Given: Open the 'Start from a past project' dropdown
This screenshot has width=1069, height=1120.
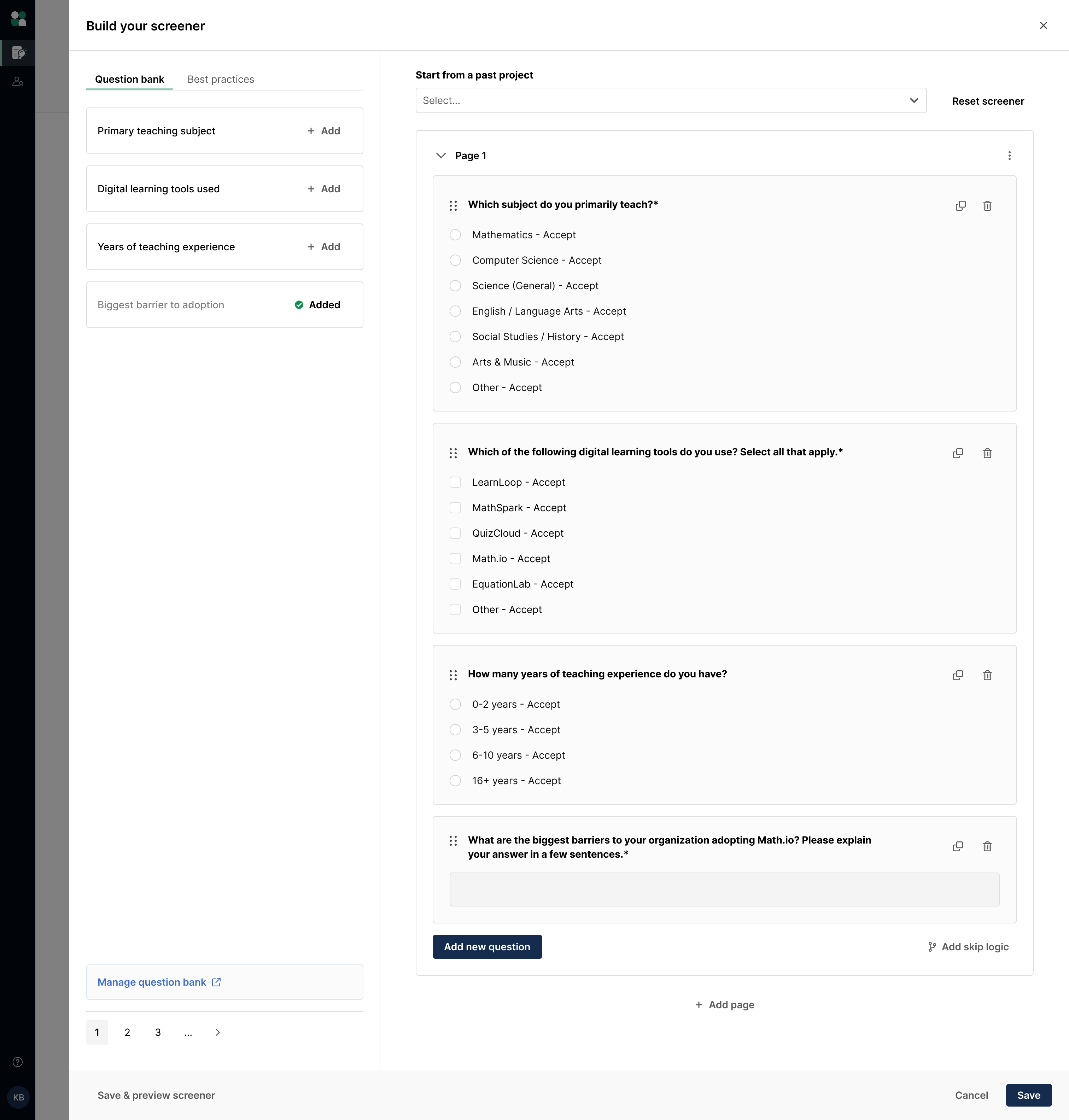Looking at the screenshot, I should pyautogui.click(x=671, y=100).
